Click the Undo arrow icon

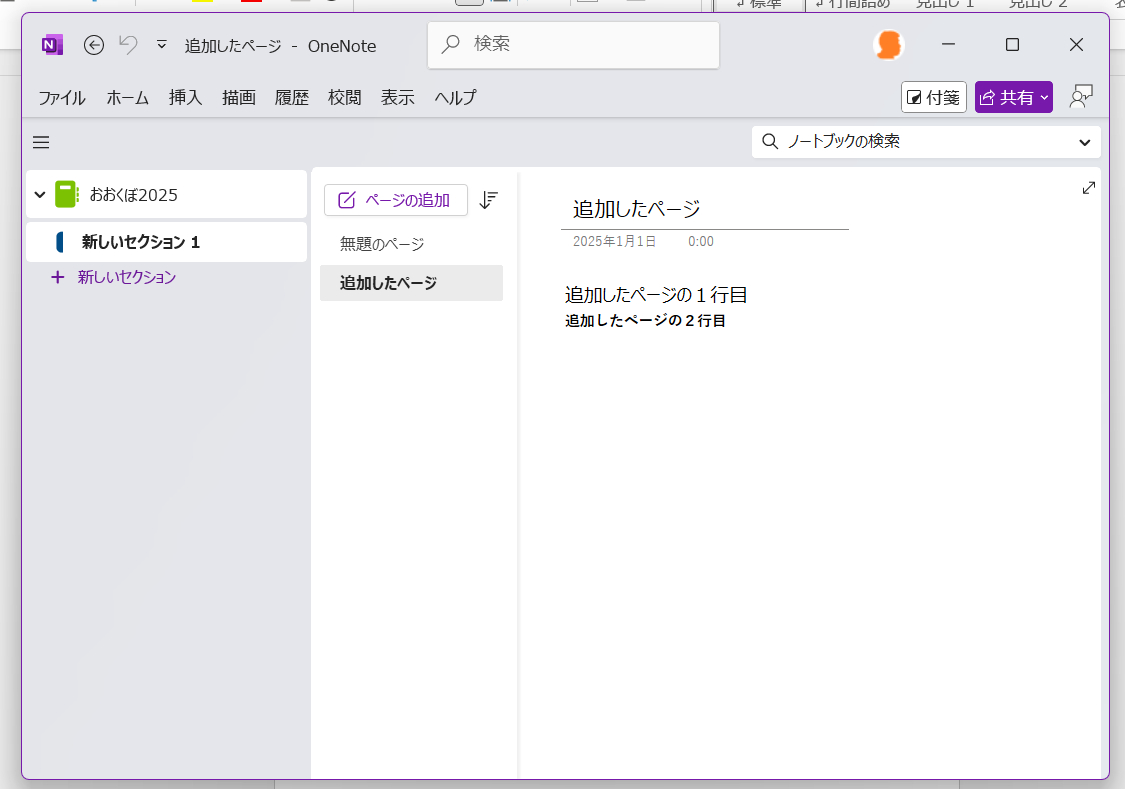[127, 44]
